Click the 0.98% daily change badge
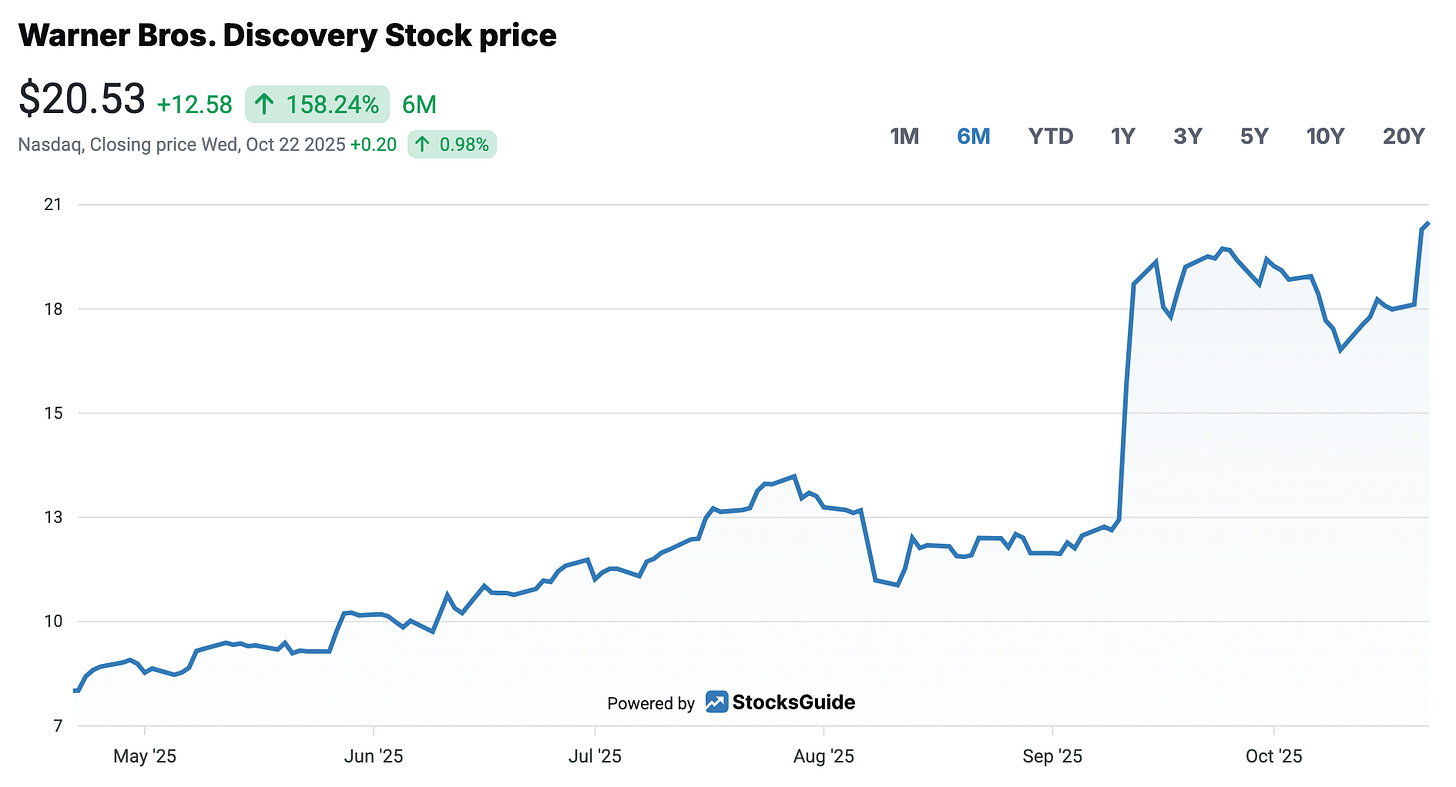Image resolution: width=1456 pixels, height=787 pixels. point(452,144)
